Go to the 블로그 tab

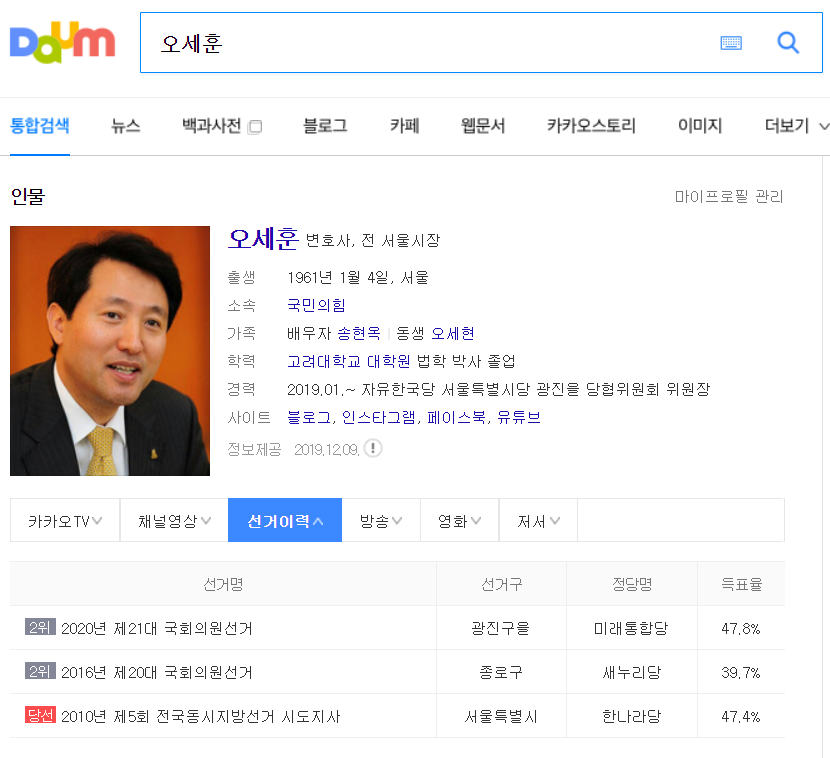pyautogui.click(x=325, y=126)
